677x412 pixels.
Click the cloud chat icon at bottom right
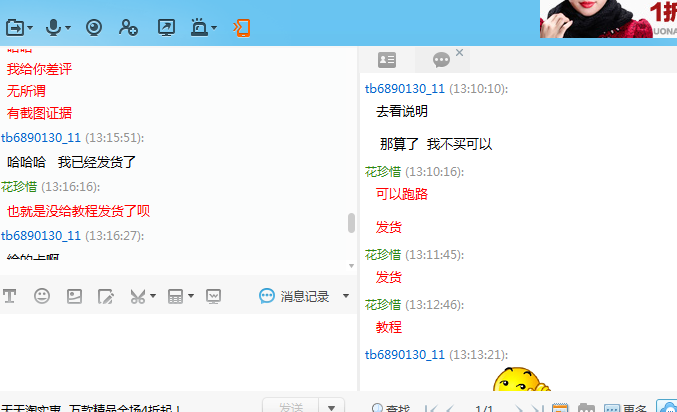pos(668,407)
